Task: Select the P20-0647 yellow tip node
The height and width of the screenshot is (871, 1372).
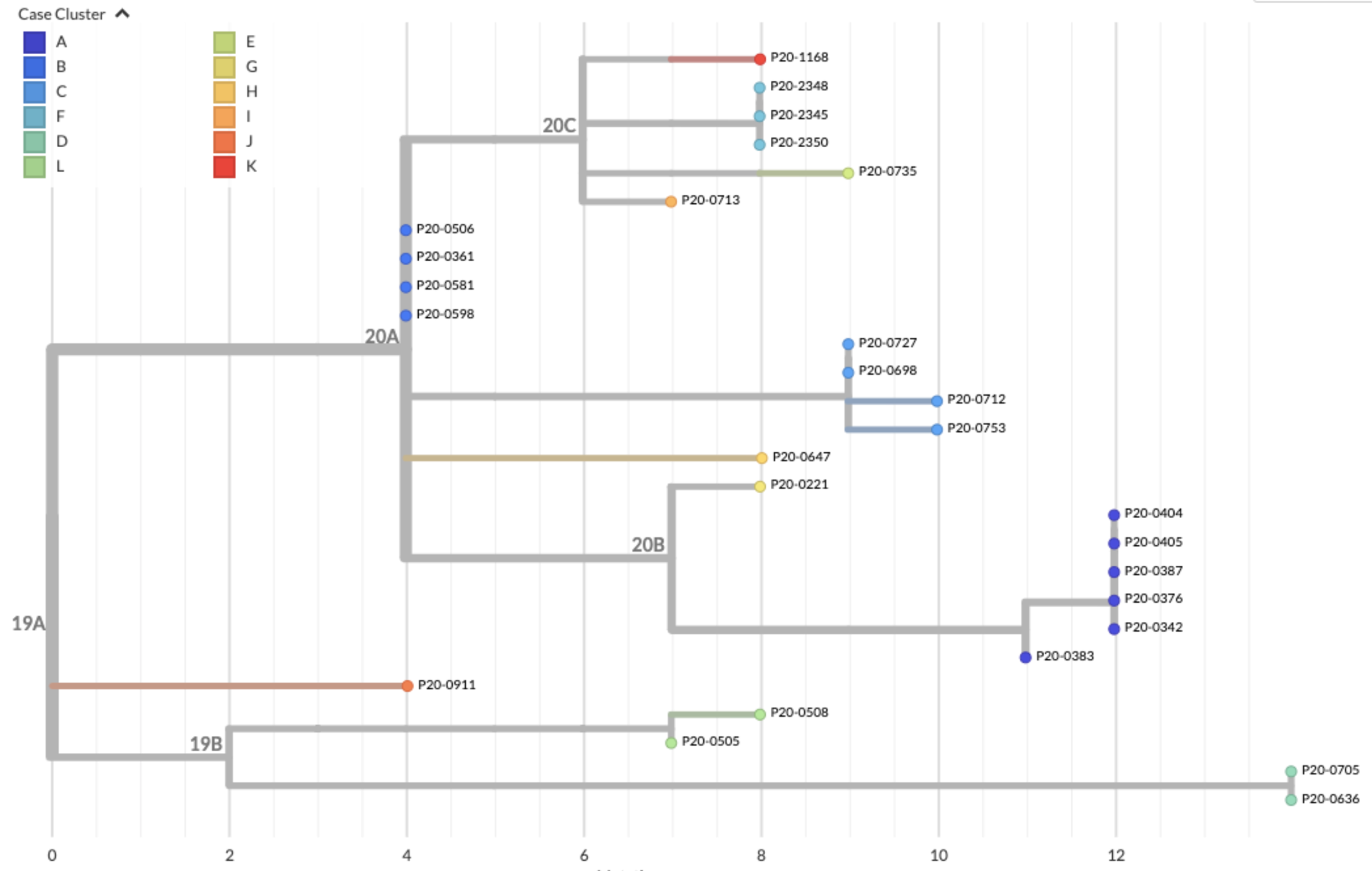Action: coord(762,458)
